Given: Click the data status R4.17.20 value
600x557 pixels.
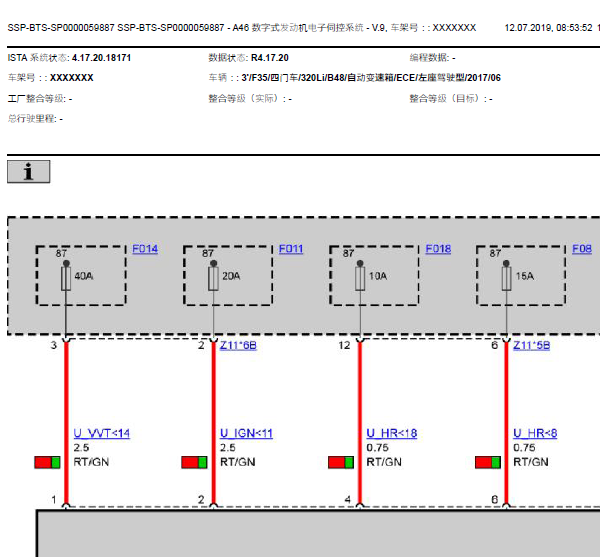Looking at the screenshot, I should [x=270, y=58].
